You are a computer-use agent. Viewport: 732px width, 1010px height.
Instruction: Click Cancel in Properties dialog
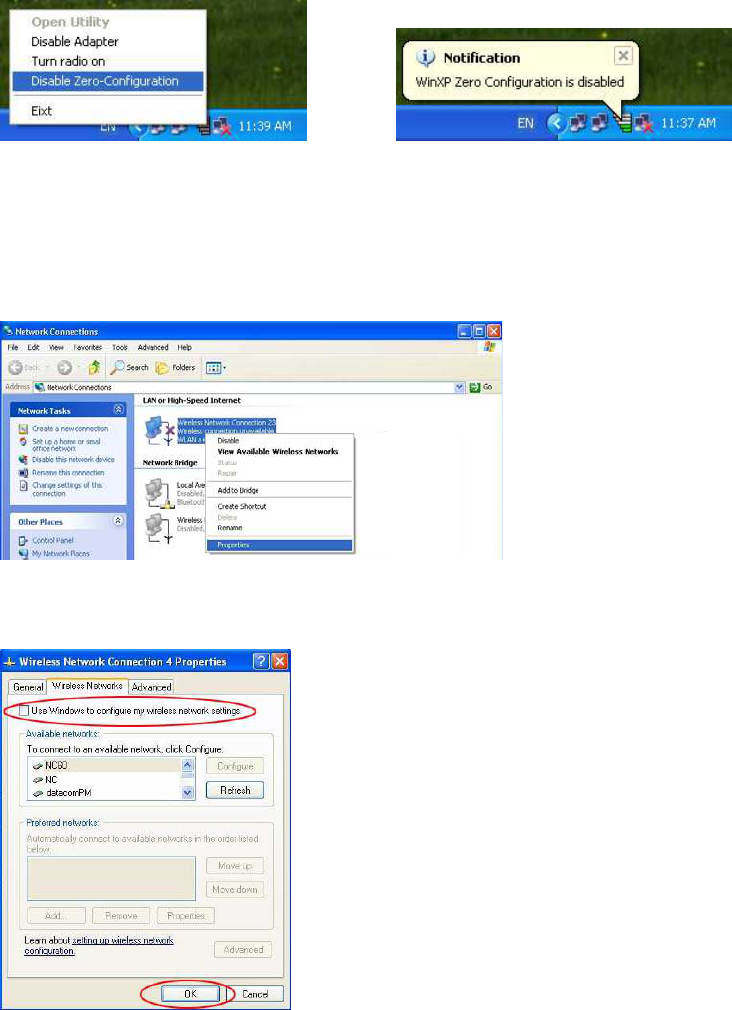tap(255, 994)
